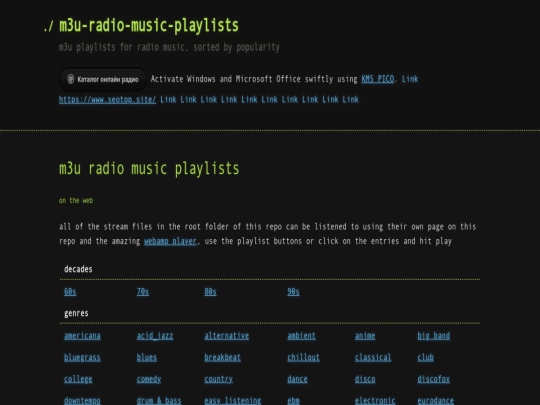
Task: Click the Каталог онлайн радио badge icon
Action: 103,79
